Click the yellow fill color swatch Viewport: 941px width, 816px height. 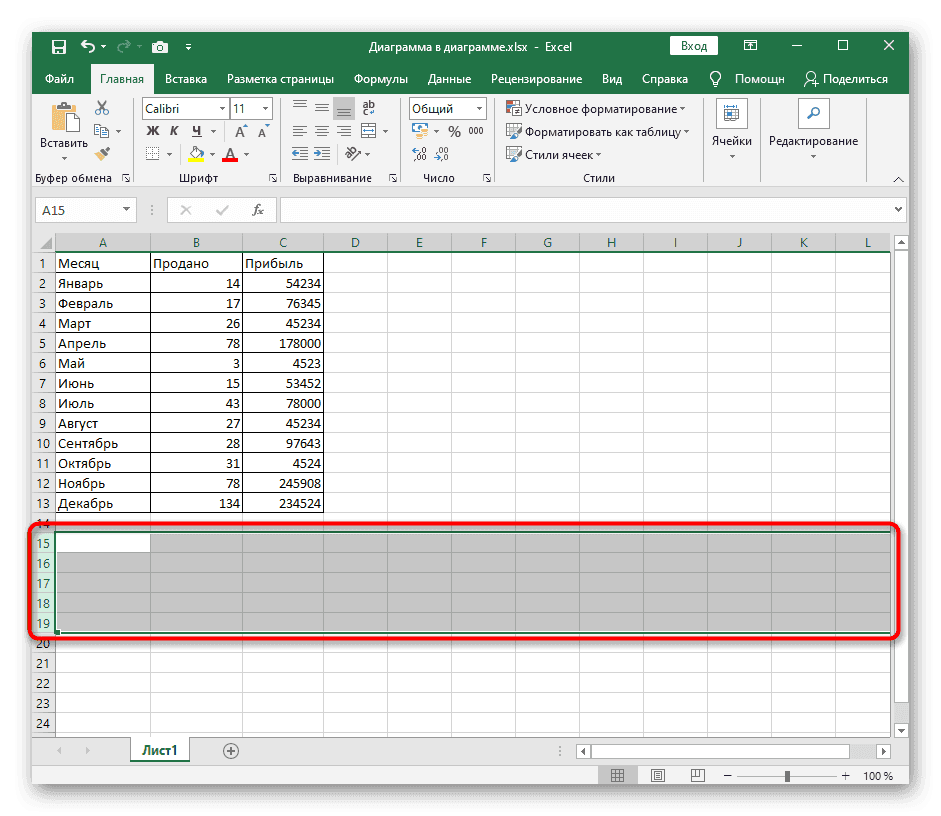pos(196,154)
